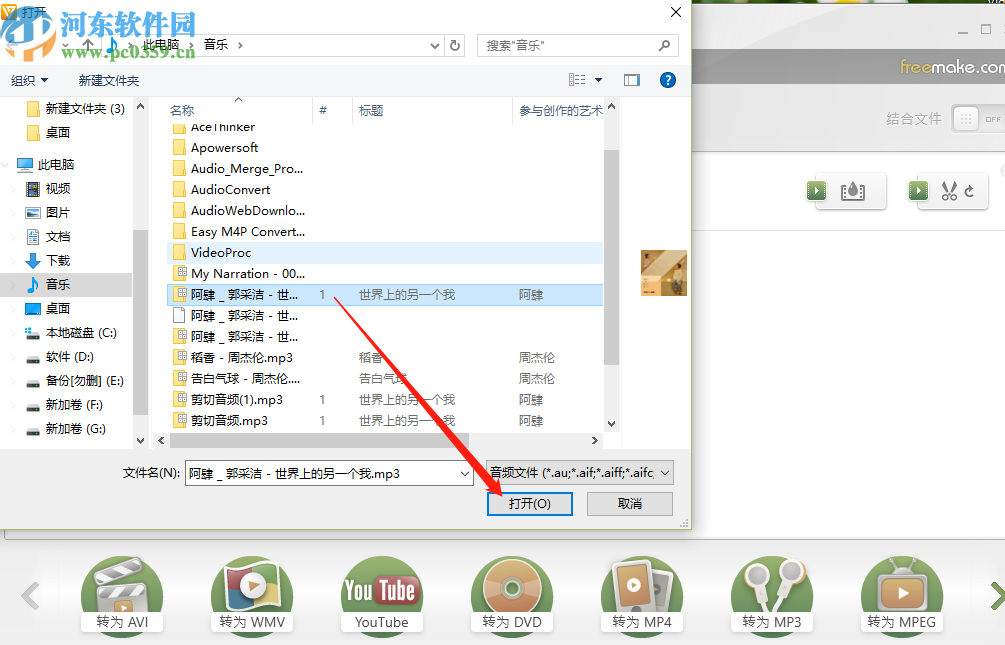Viewport: 1005px width, 645px height.
Task: Expand the address bar history dropdown
Action: [x=435, y=46]
